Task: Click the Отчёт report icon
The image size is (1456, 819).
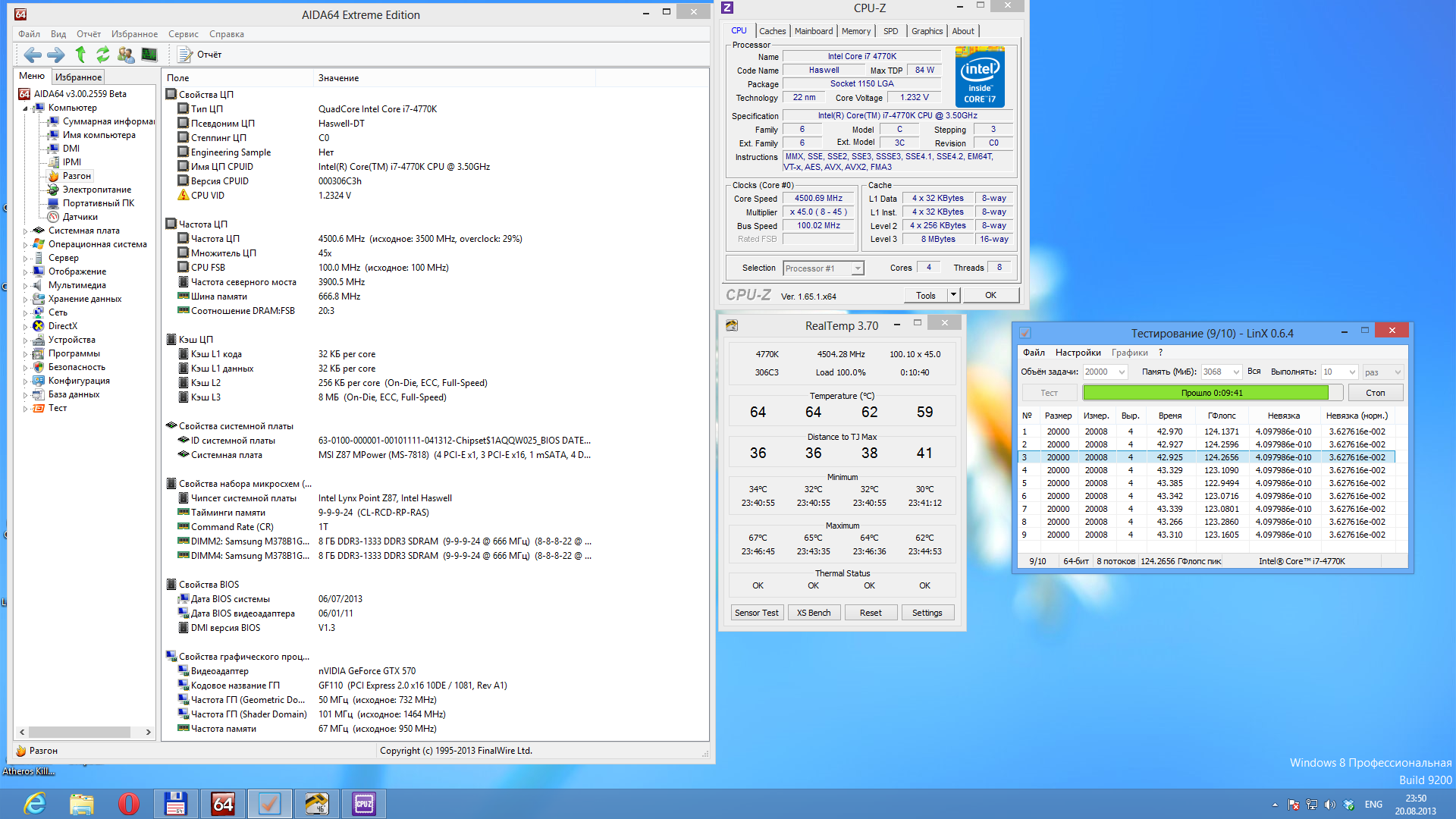Action: [185, 55]
